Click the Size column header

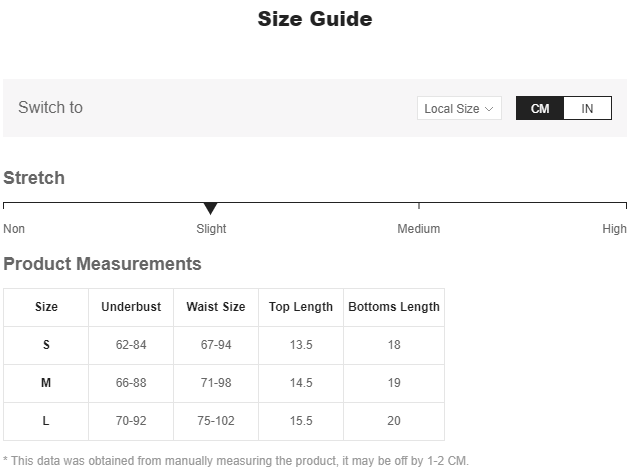(x=46, y=307)
